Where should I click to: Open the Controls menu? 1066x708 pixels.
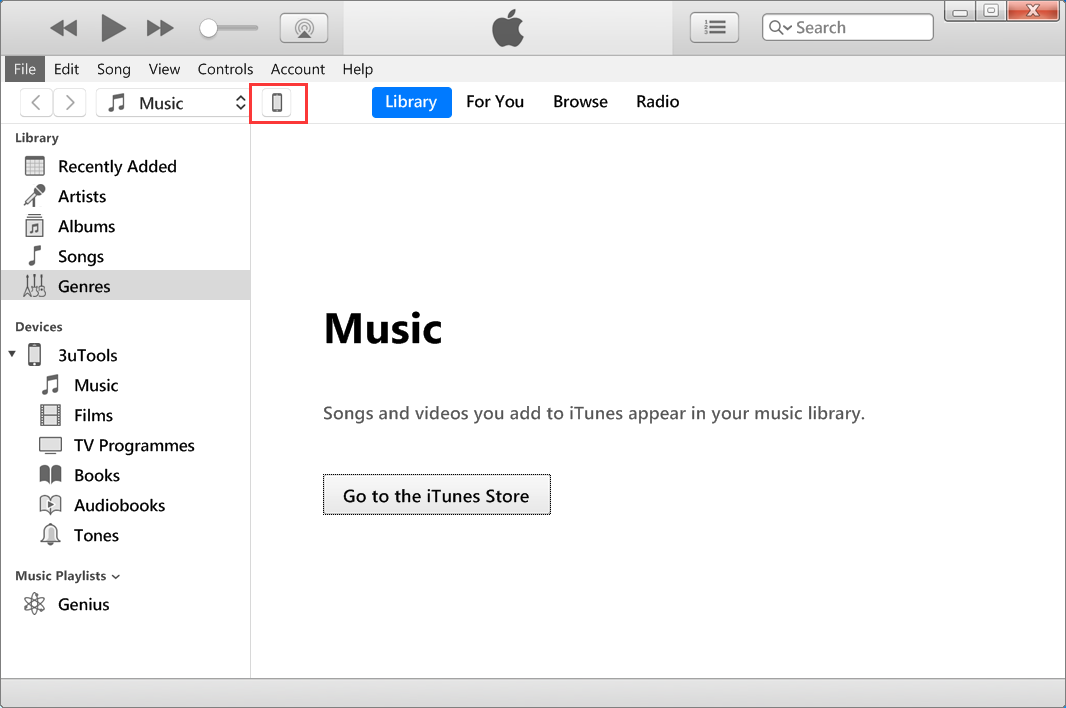click(x=225, y=69)
